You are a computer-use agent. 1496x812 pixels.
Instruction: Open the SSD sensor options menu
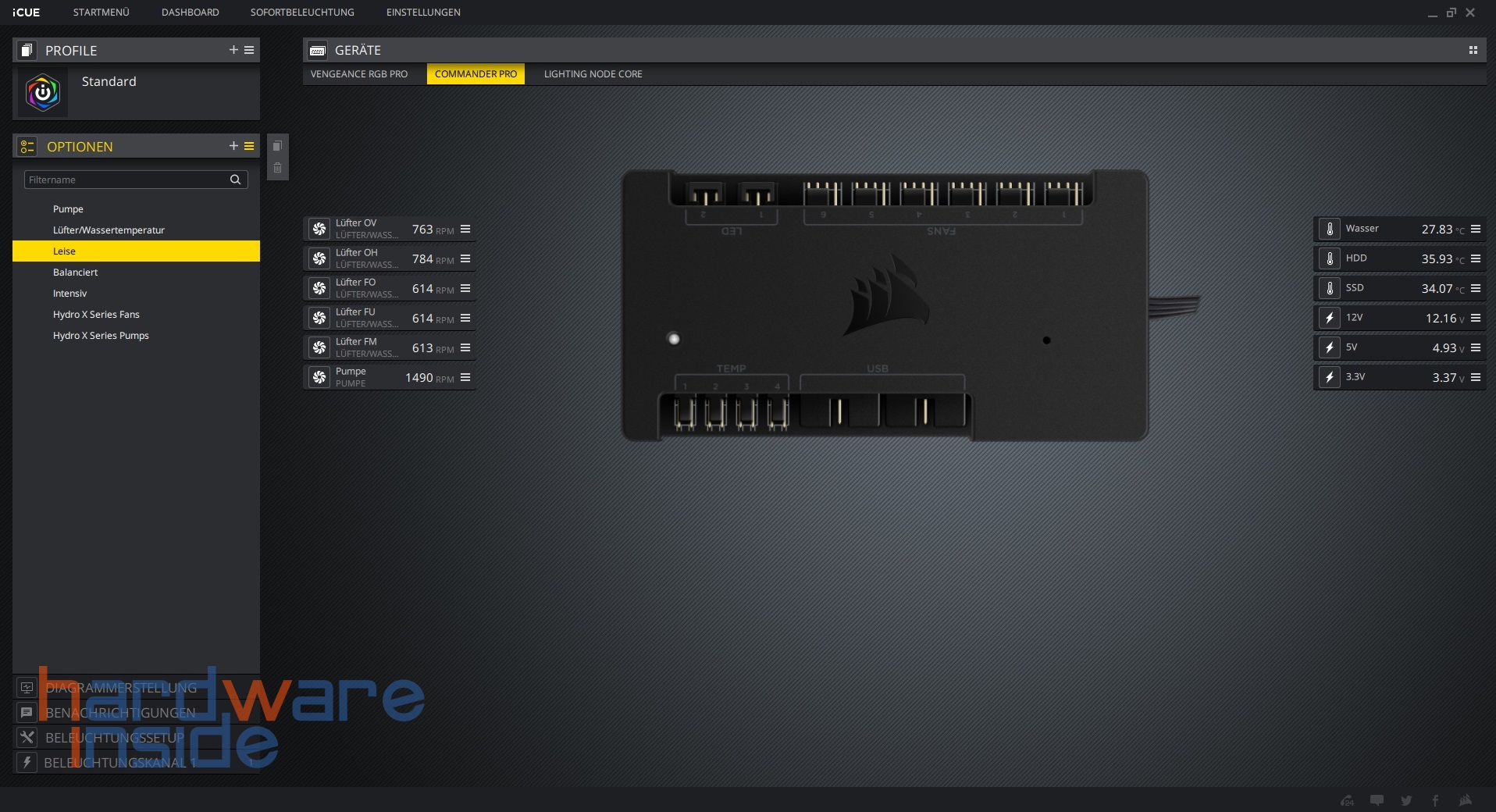(x=1476, y=288)
